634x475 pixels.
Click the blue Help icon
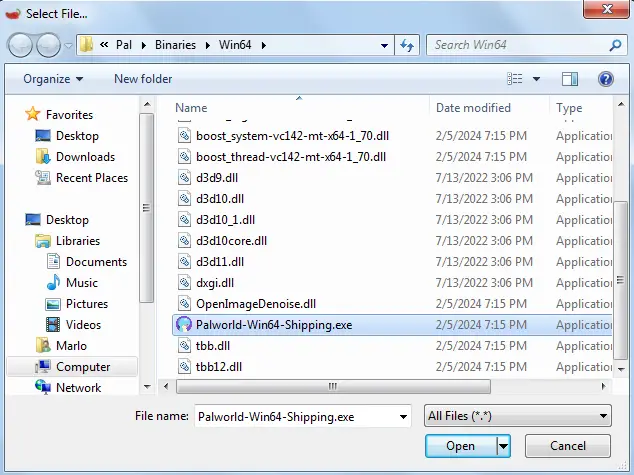[606, 79]
